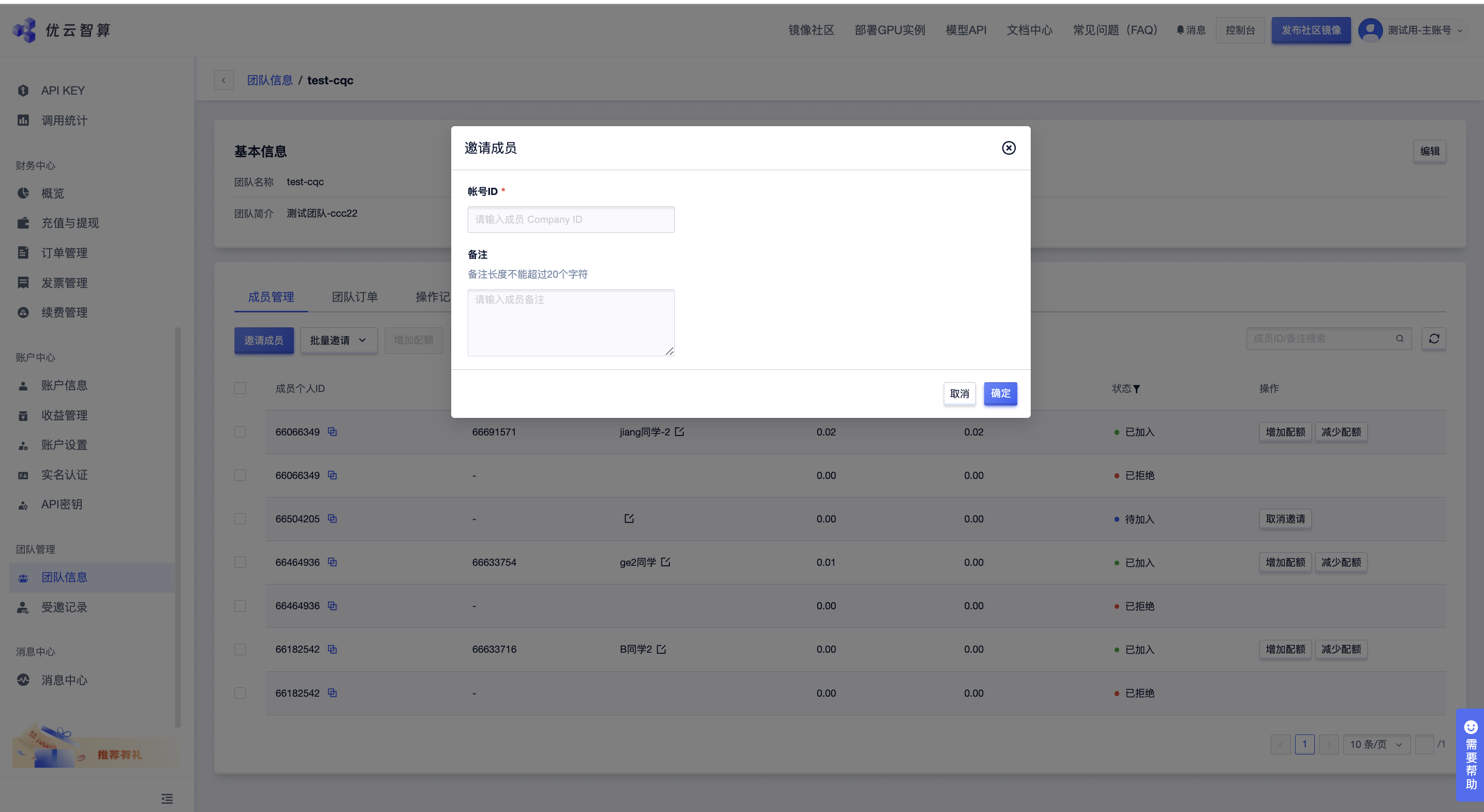Open the message bell notification icon

[1180, 30]
